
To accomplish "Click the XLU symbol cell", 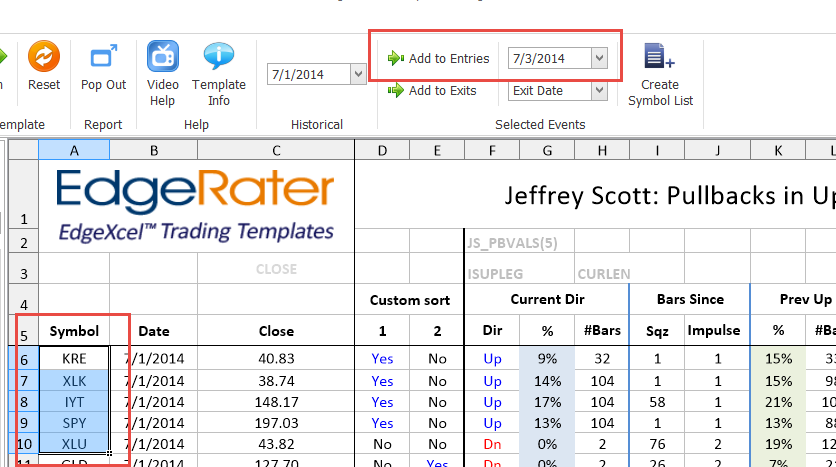I will click(74, 444).
